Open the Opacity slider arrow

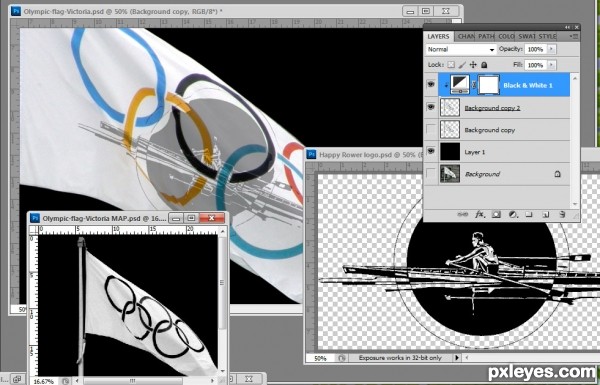(x=551, y=49)
